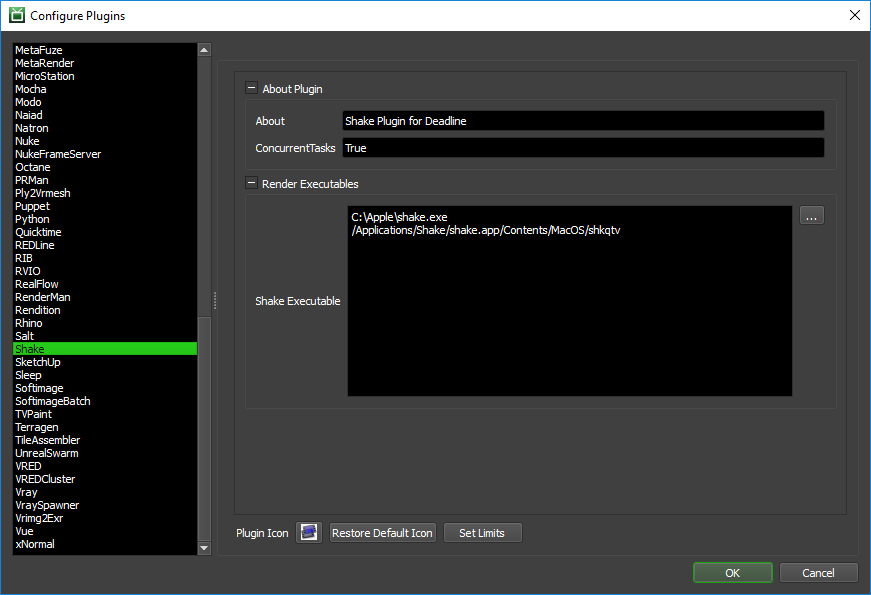Edit the ConcurrentTasks value field
This screenshot has height=595, width=871.
coord(585,146)
